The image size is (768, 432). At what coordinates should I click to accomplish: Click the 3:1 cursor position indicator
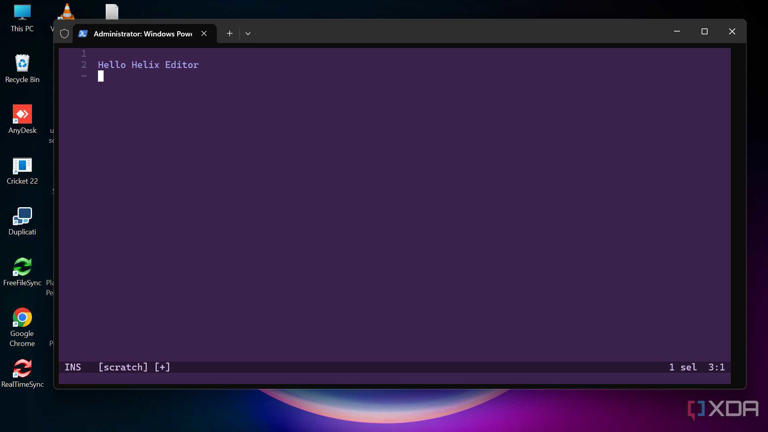click(x=716, y=367)
